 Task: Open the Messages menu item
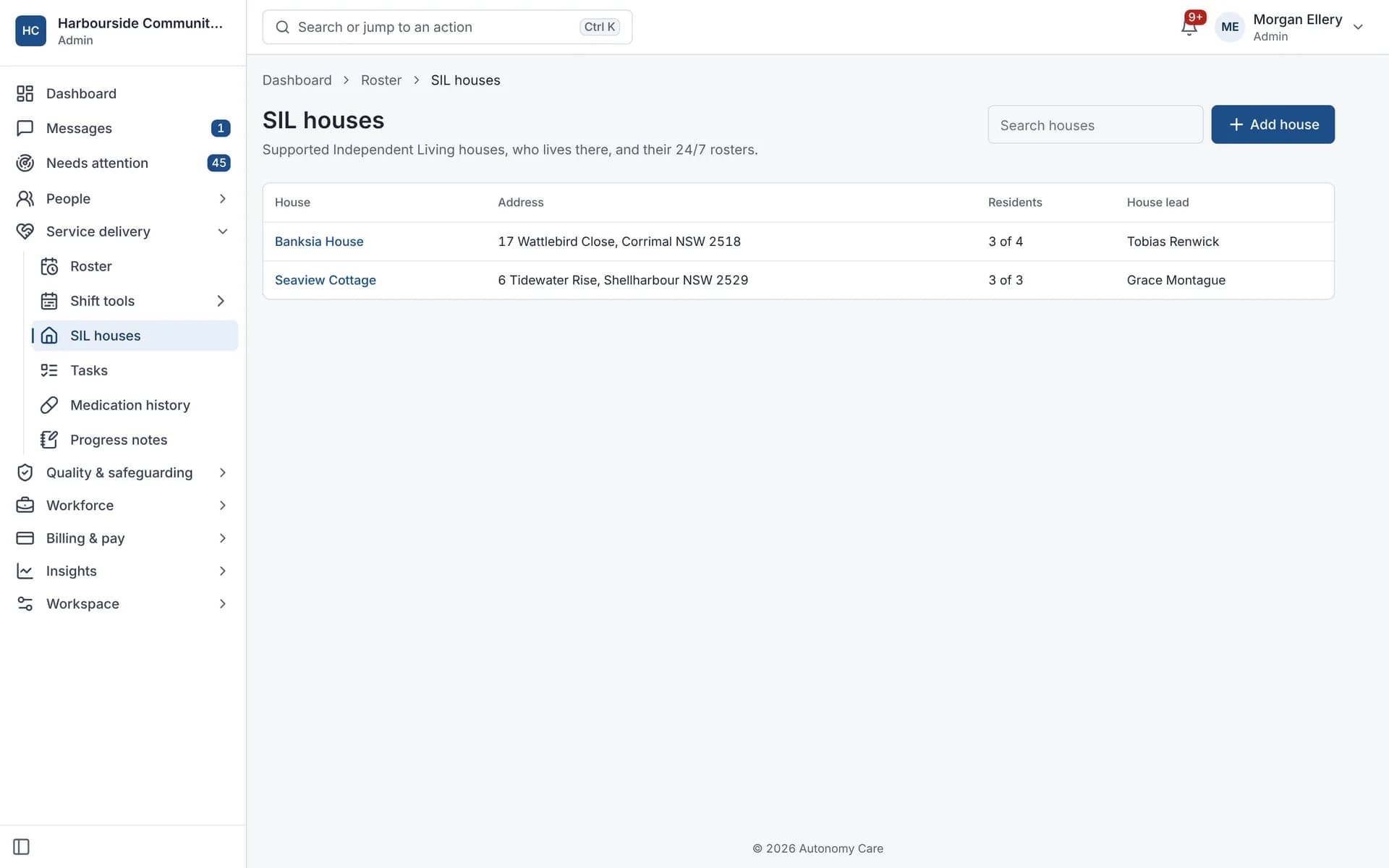tap(123, 128)
